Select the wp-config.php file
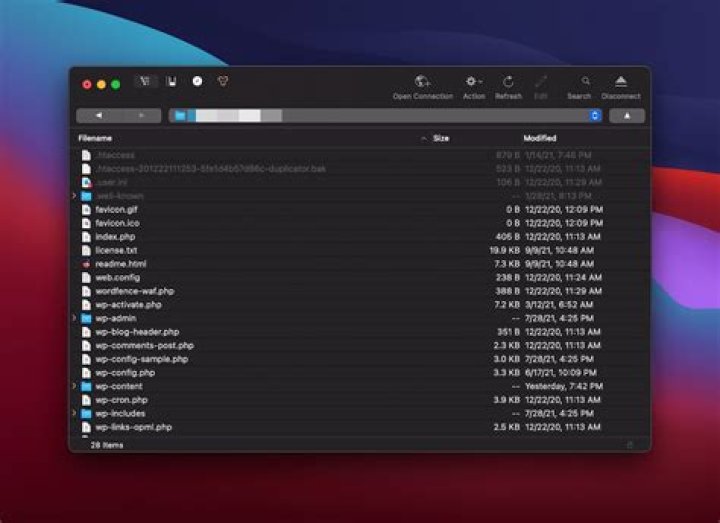 coord(125,372)
